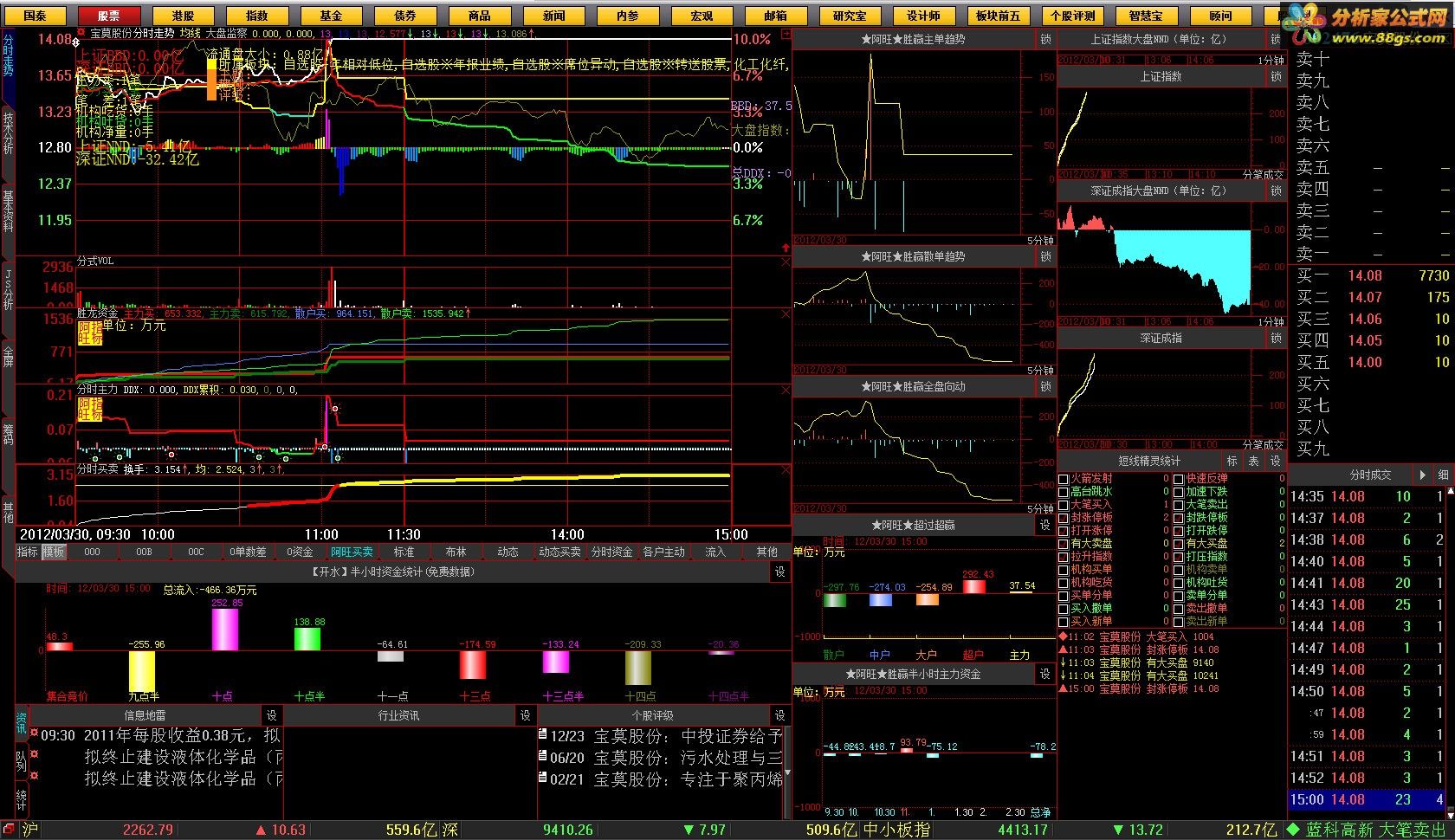Close the 胜龙资金 sub-chart with X icon

pos(786,314)
